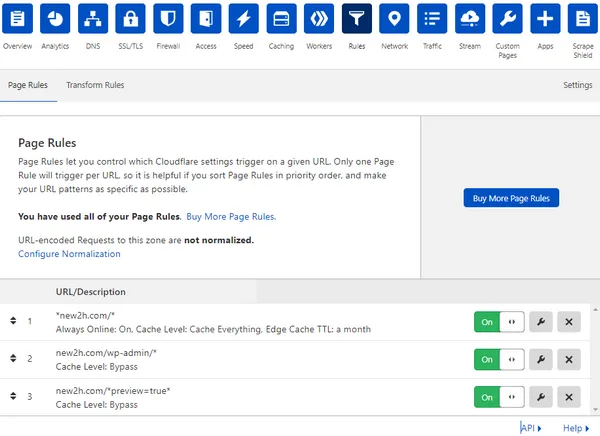Reorder rule 3 using its sort arrows
Viewport: 600px width, 436px height.
pyautogui.click(x=13, y=396)
